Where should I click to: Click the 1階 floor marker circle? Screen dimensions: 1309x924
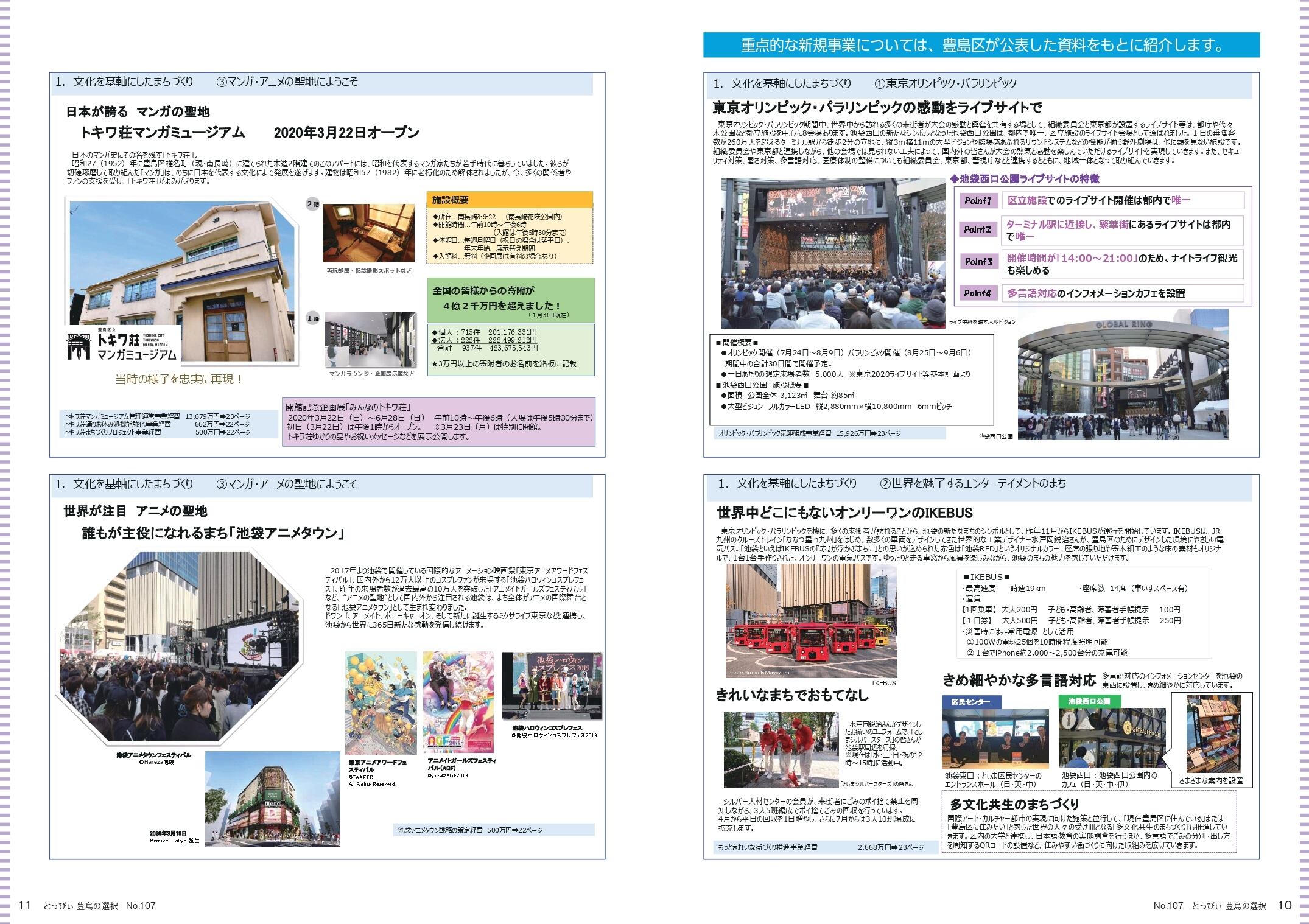coord(312,318)
